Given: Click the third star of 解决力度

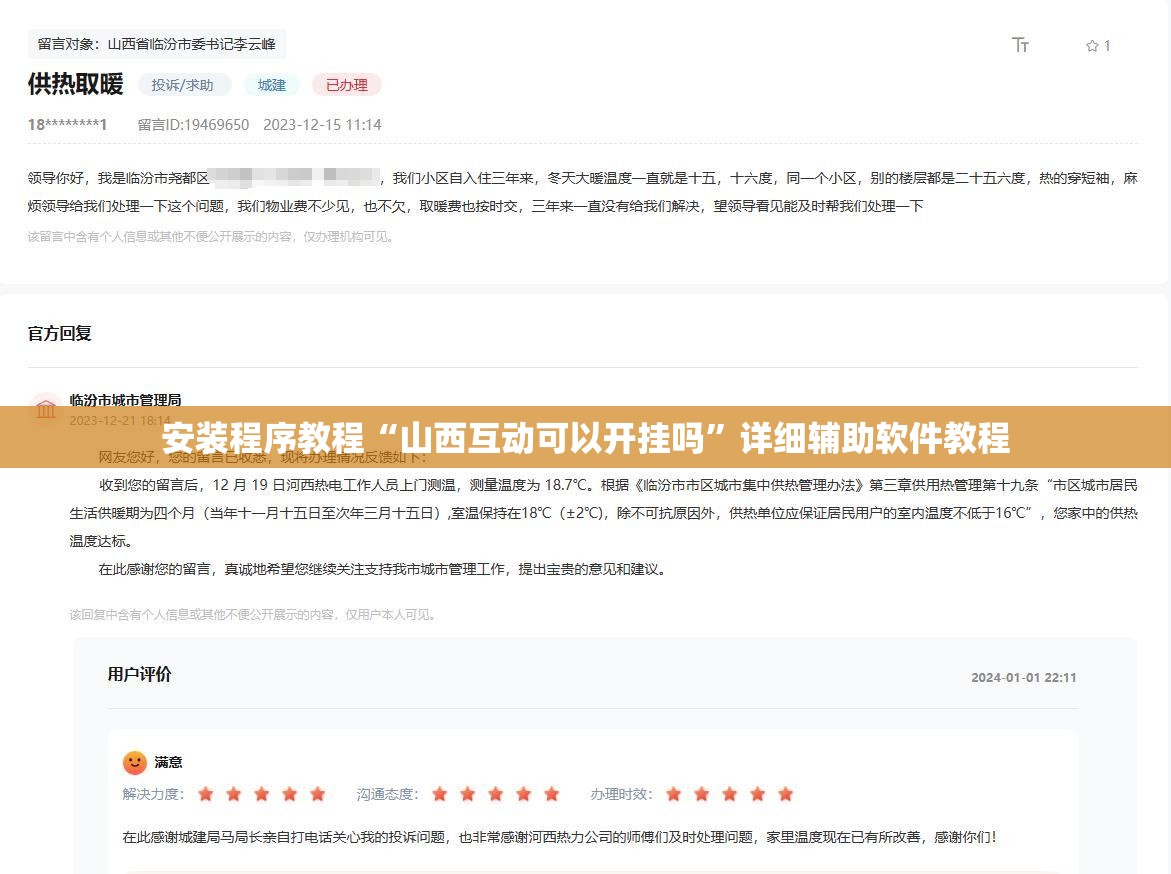Looking at the screenshot, I should click(261, 793).
